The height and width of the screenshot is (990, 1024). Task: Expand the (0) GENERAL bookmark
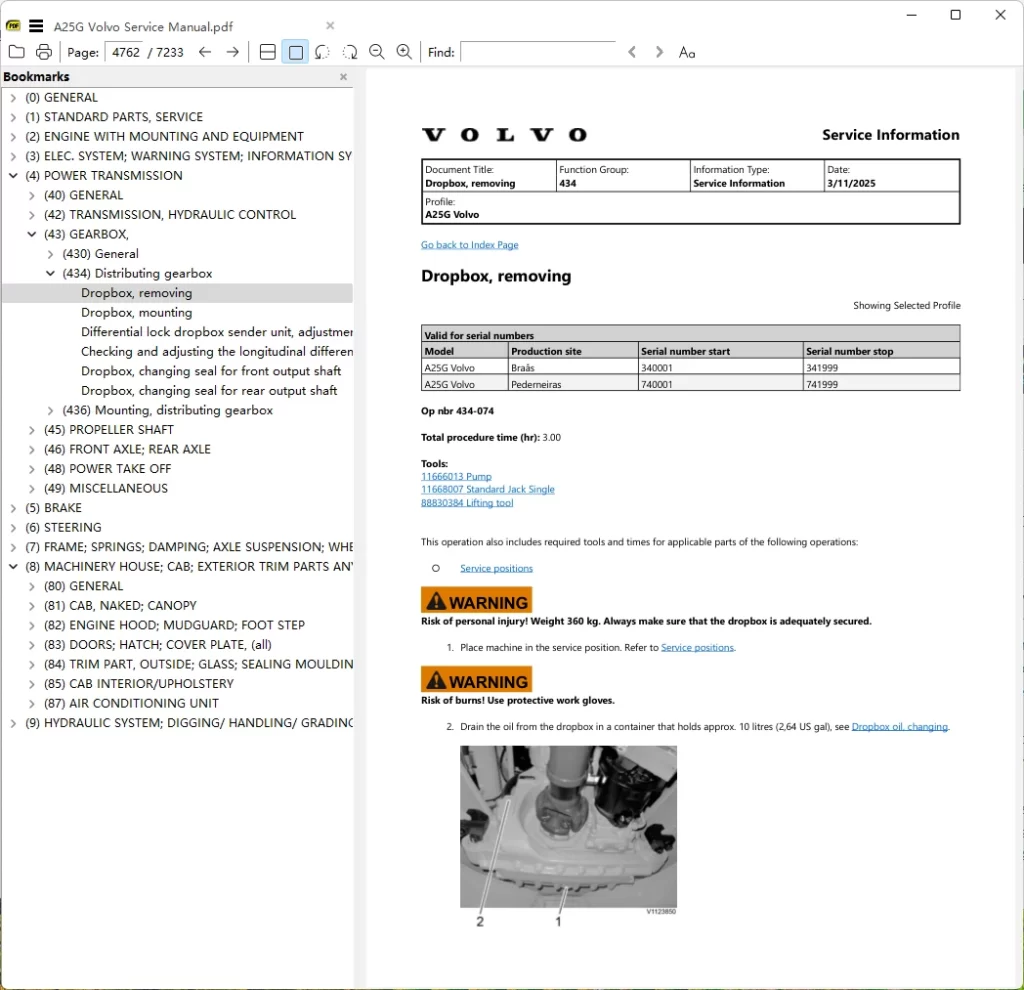[13, 98]
